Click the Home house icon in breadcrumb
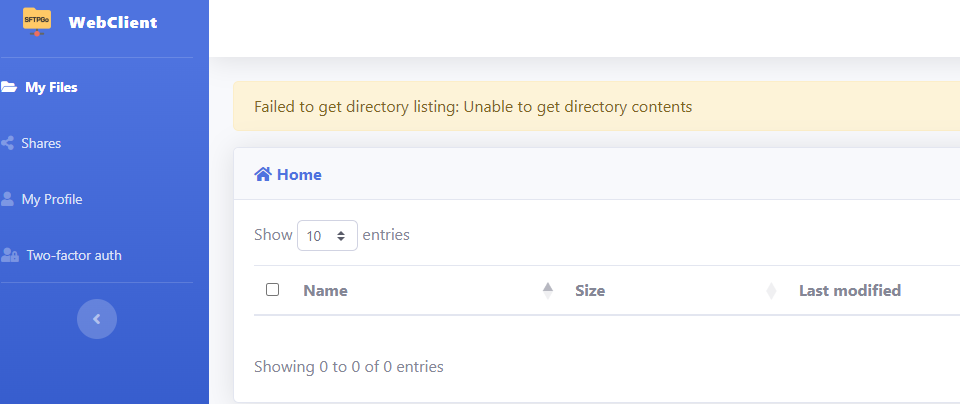Viewport: 960px width, 404px height. tap(263, 174)
